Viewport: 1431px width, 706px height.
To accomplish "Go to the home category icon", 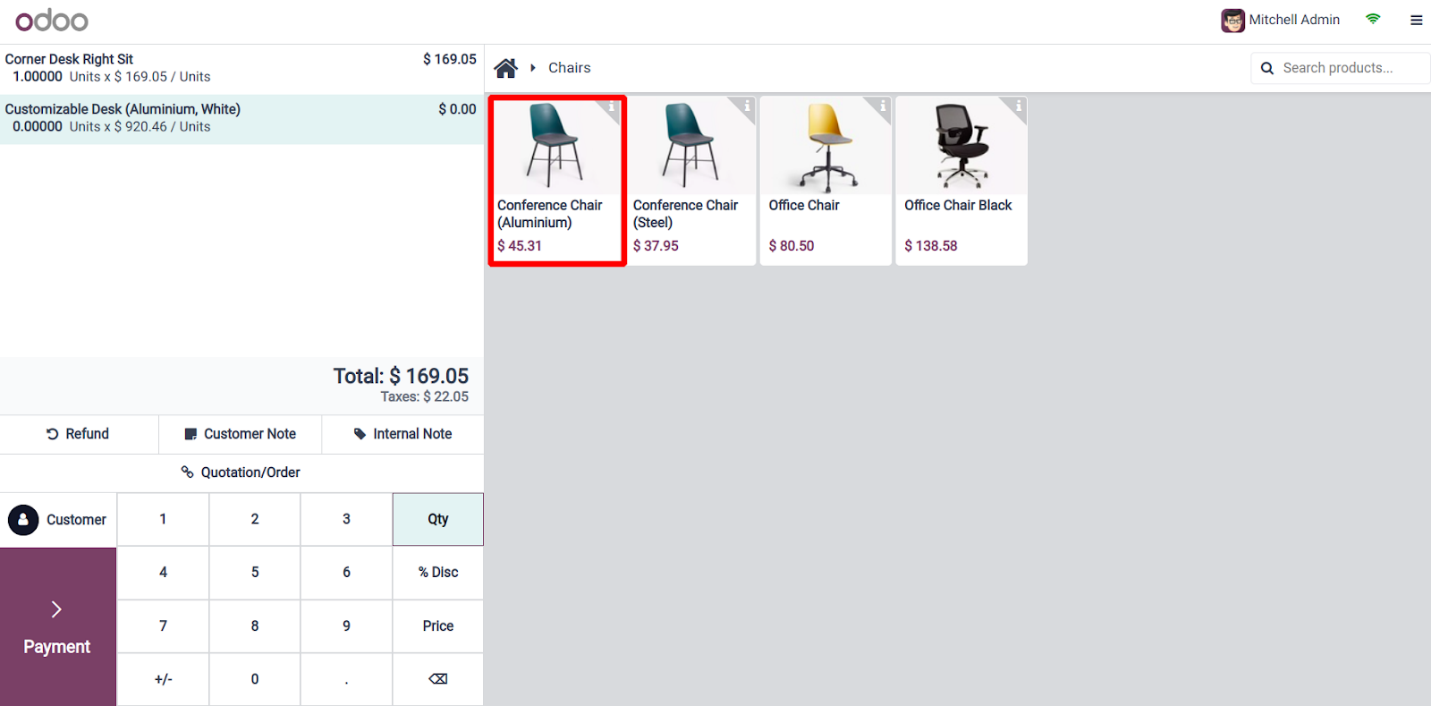I will pyautogui.click(x=506, y=68).
